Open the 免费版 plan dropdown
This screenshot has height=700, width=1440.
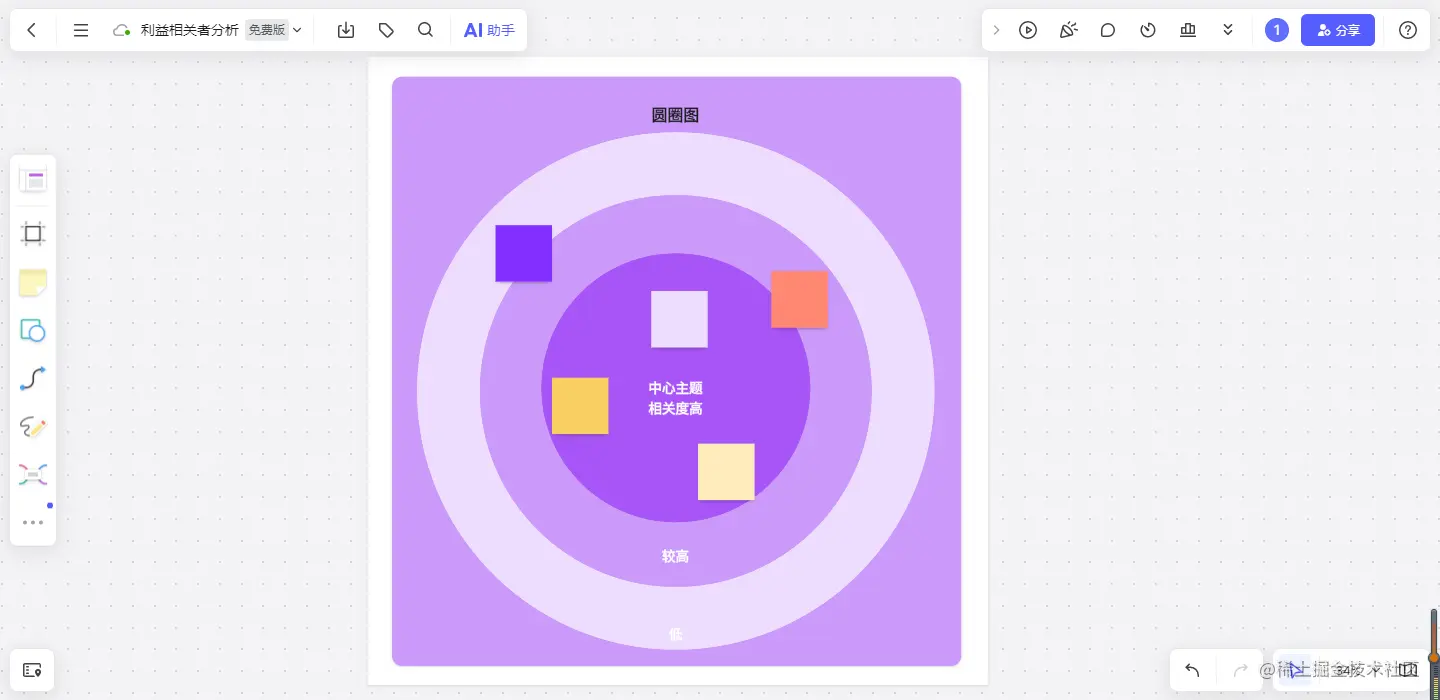tap(274, 30)
